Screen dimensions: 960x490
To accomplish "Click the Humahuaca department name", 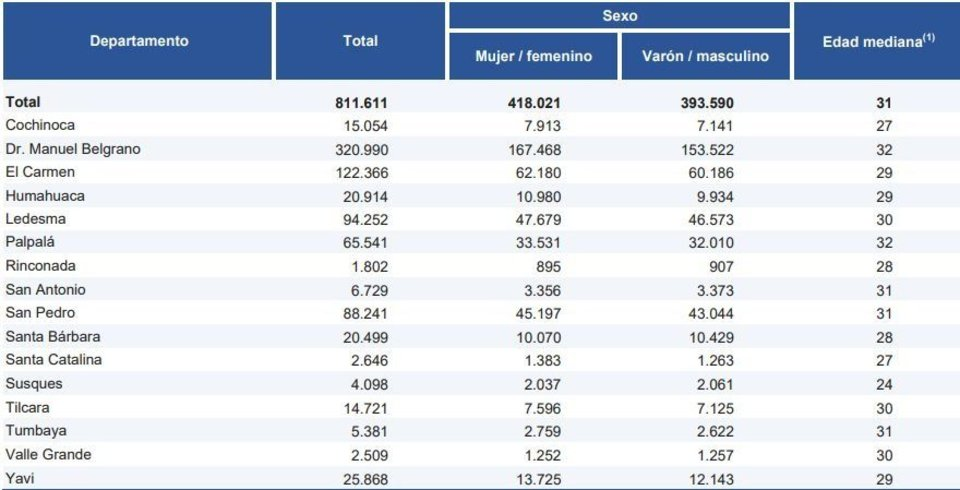I will 45,196.
